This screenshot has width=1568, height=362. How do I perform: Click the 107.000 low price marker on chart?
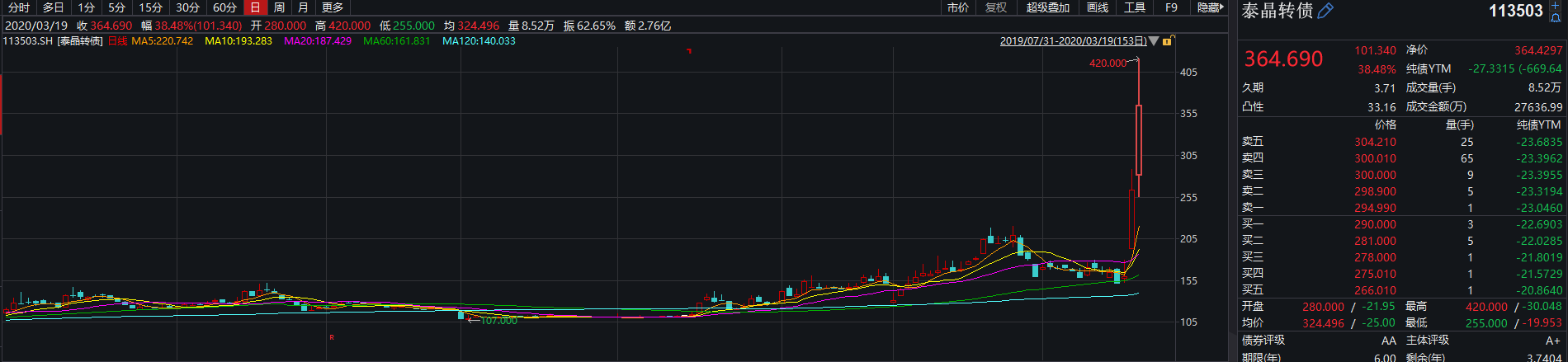pos(498,320)
